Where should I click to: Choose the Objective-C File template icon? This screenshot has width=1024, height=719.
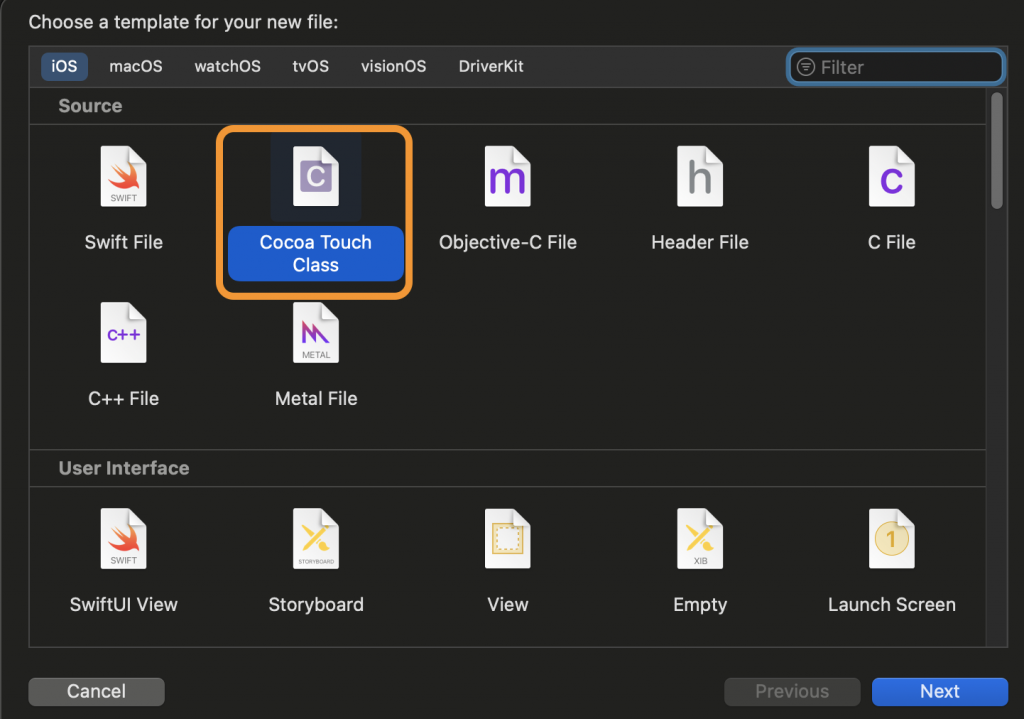[507, 176]
